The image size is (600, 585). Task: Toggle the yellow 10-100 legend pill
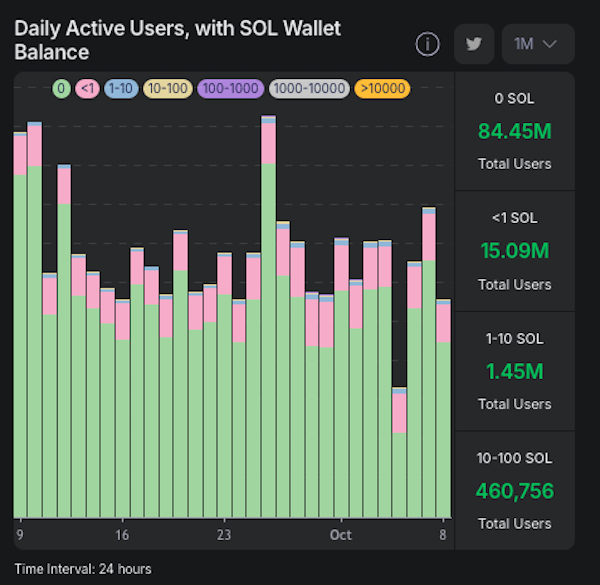pyautogui.click(x=168, y=89)
